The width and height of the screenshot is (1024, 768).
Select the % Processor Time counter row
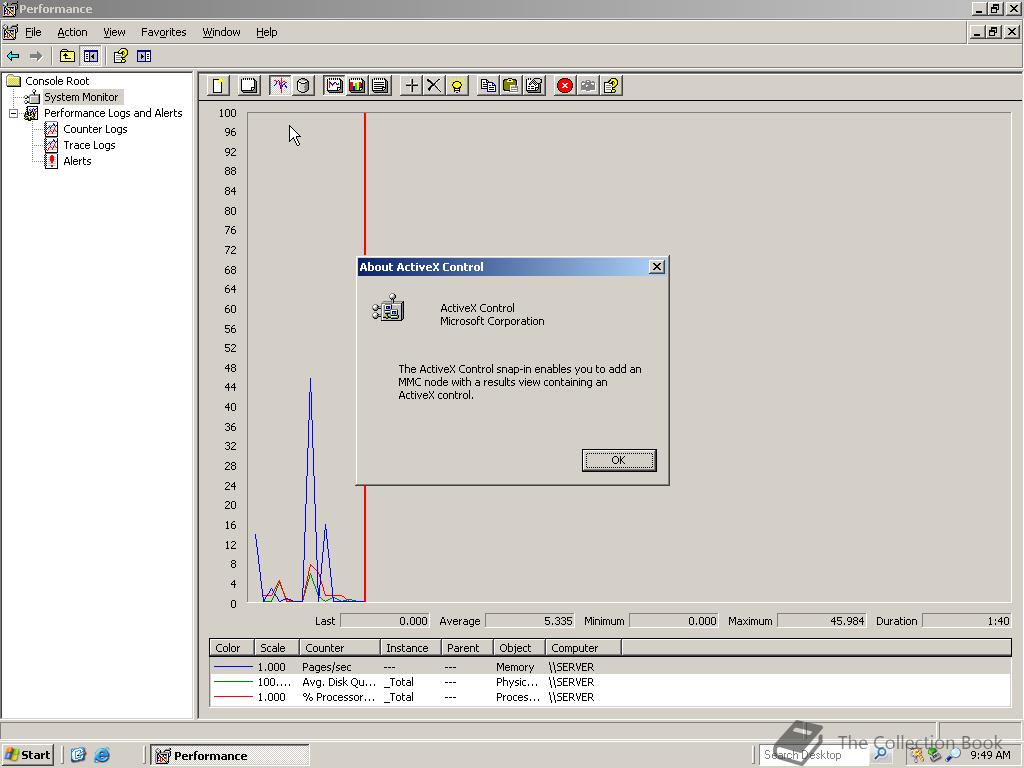(610, 697)
